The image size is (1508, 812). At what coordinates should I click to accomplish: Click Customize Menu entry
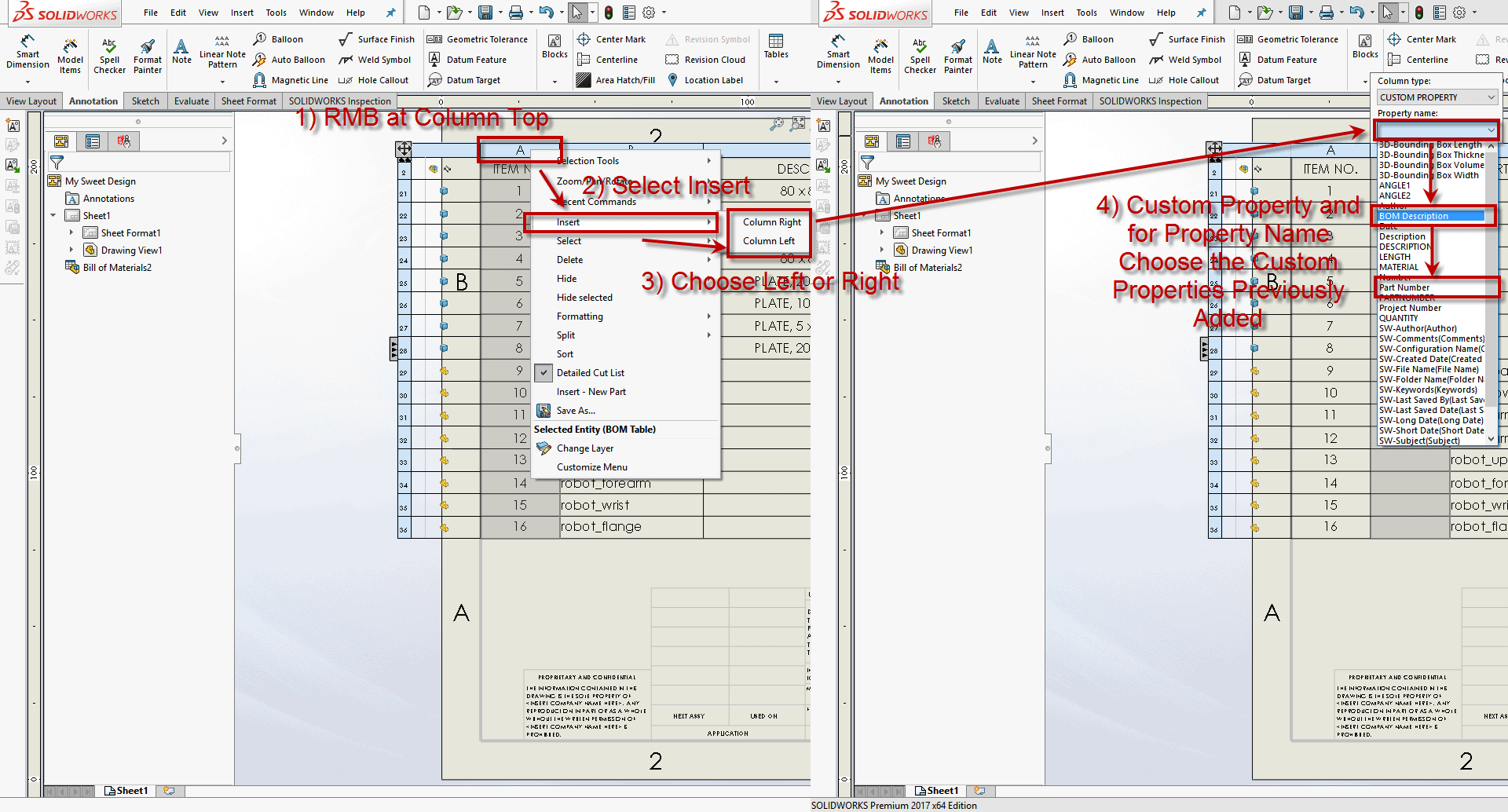click(x=625, y=467)
